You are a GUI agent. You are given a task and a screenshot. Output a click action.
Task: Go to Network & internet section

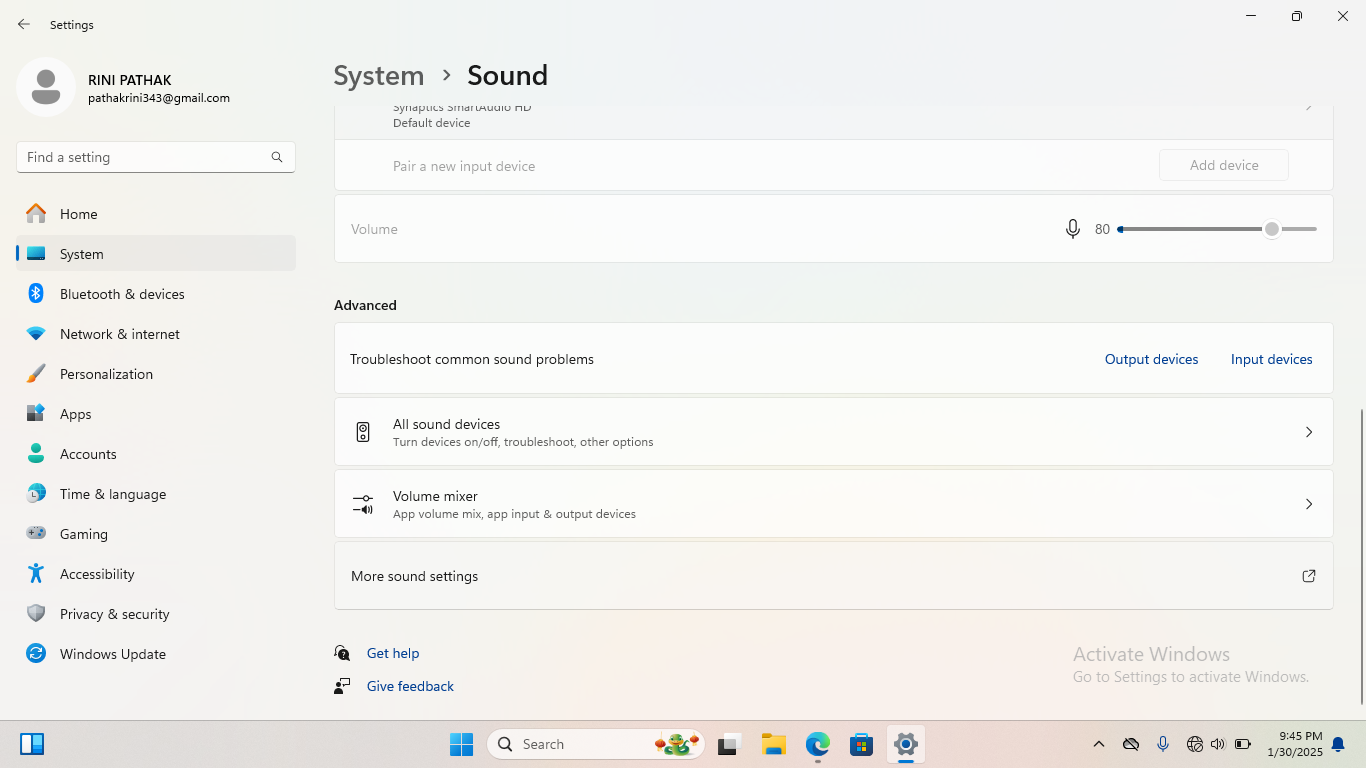click(x=120, y=334)
